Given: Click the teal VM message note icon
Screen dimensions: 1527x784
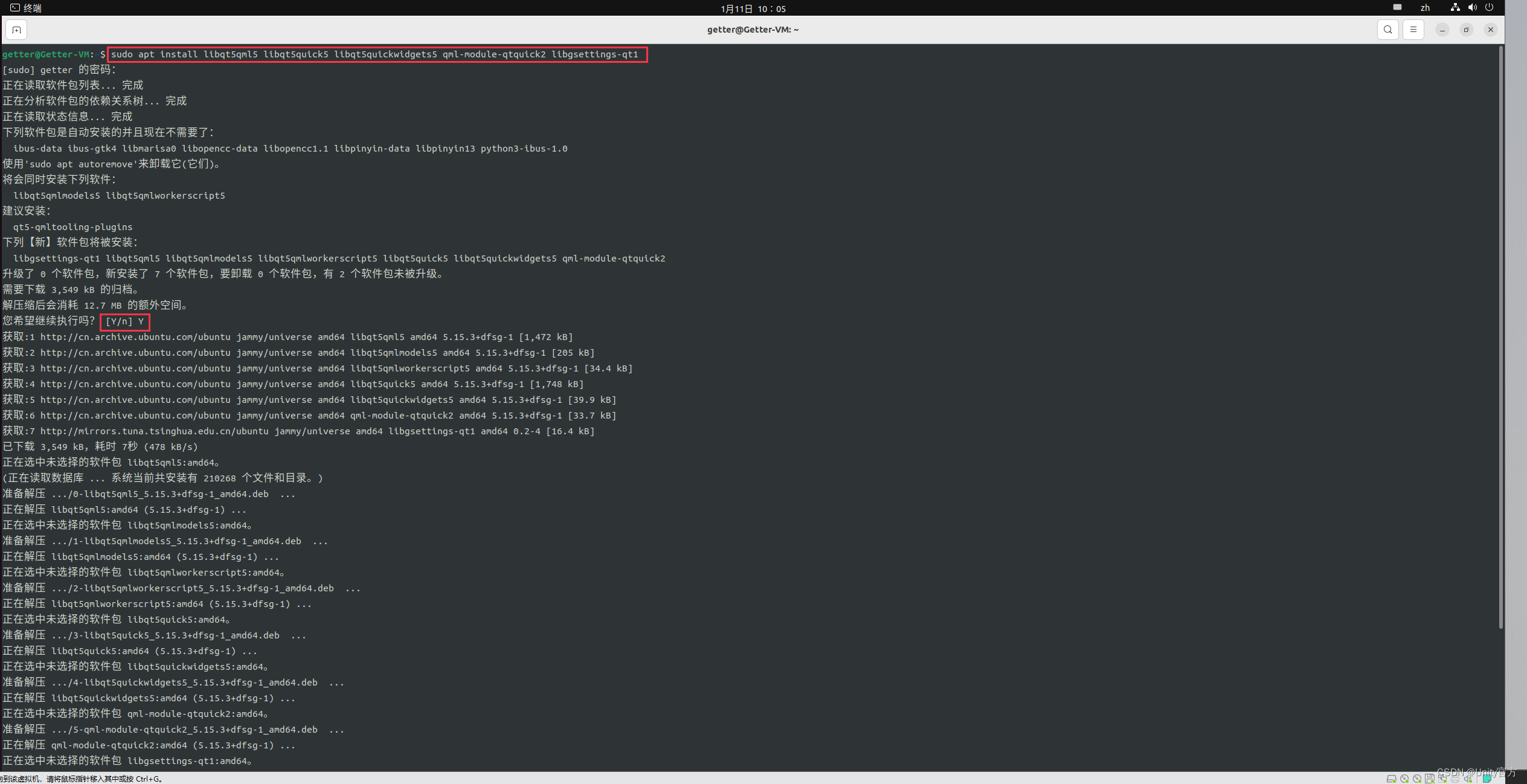Looking at the screenshot, I should point(1487,779).
